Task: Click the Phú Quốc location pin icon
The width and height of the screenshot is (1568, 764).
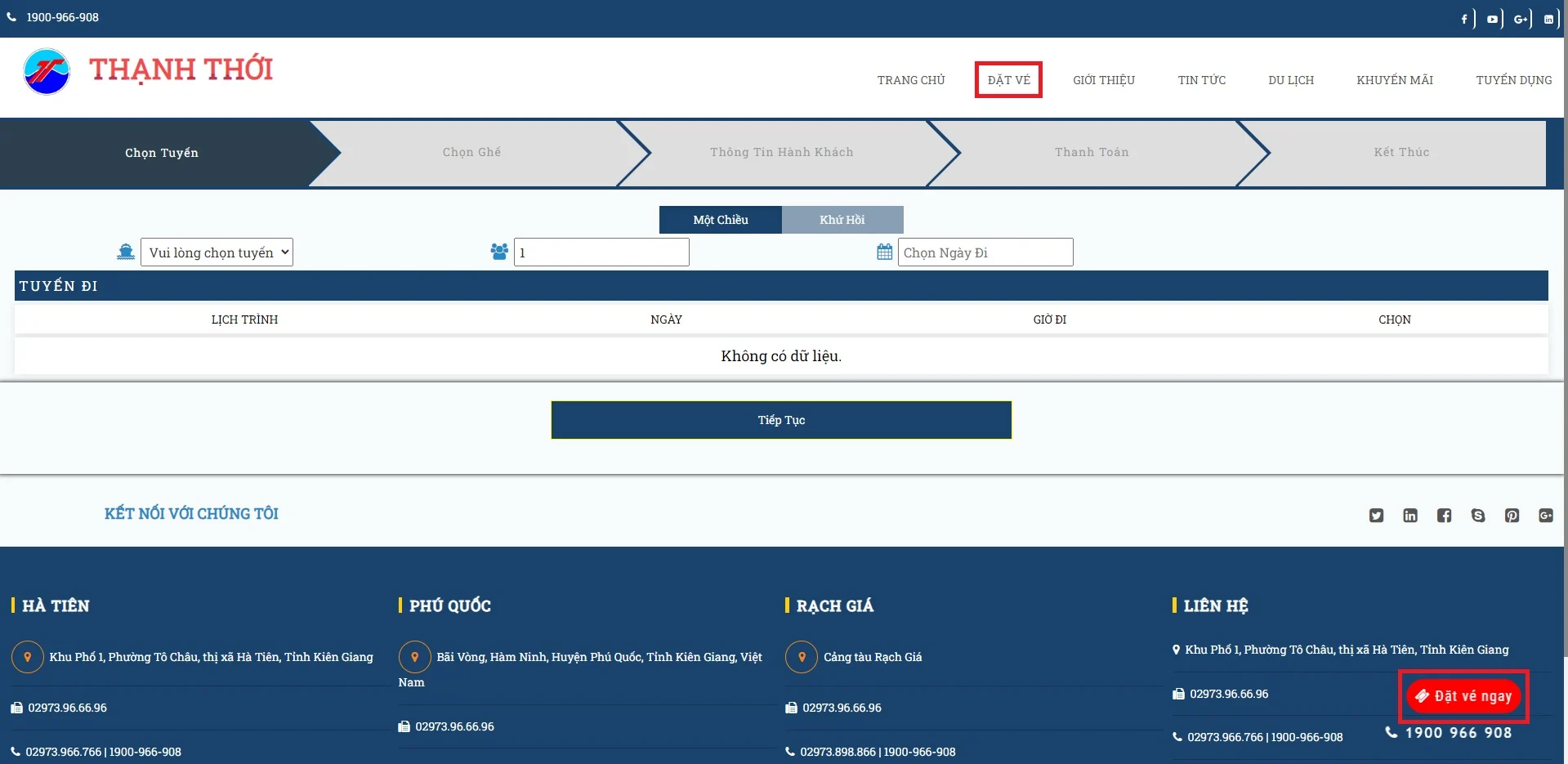Action: tap(414, 657)
